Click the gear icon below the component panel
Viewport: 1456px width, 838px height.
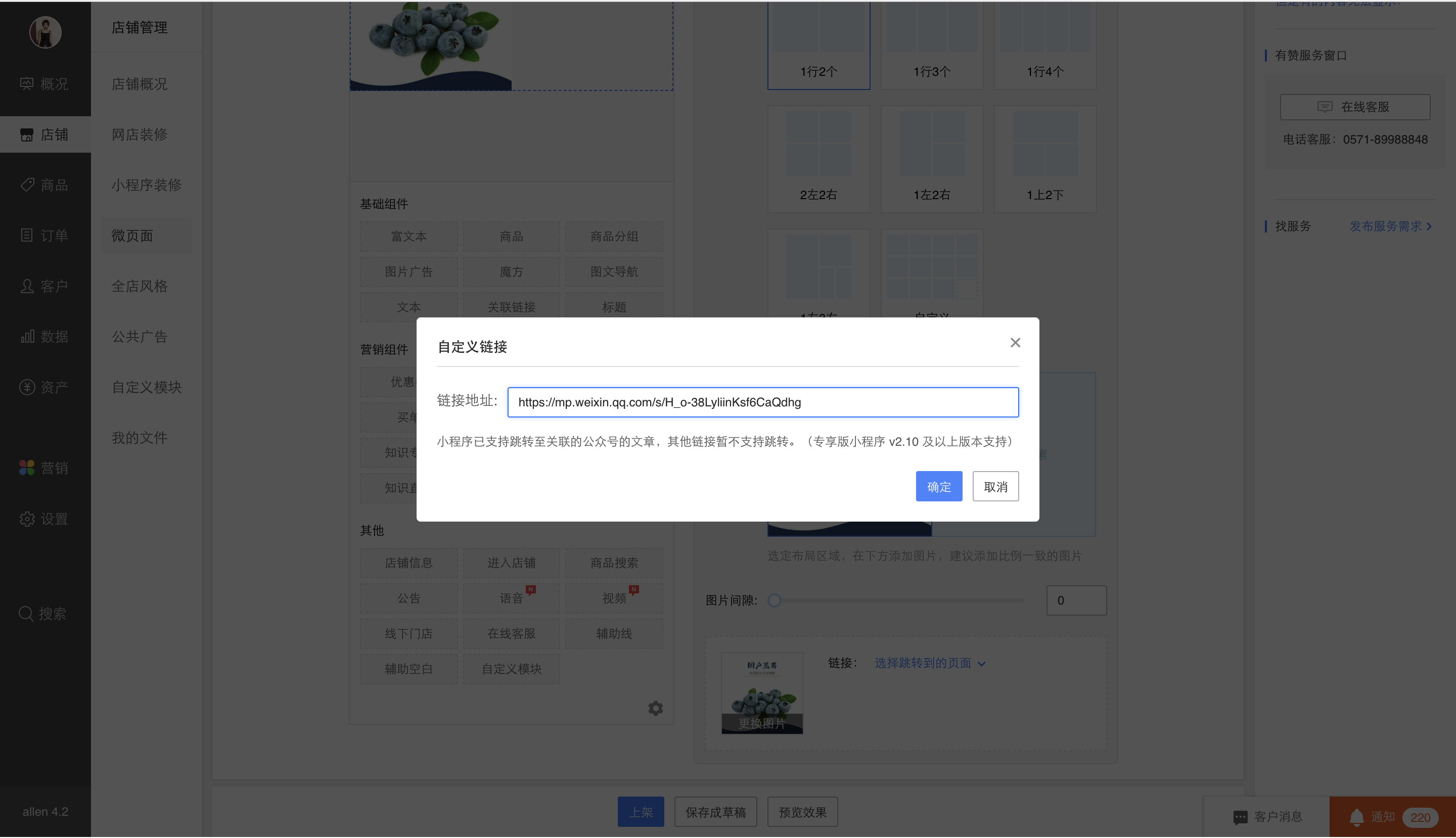pyautogui.click(x=655, y=708)
